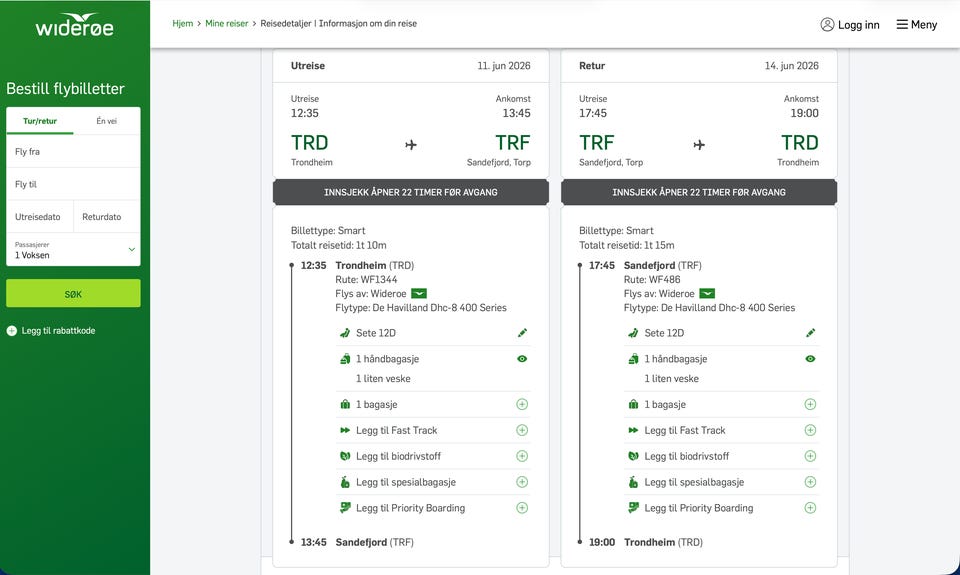Add biodrivstoff plus on outbound flight
The image size is (960, 575).
[522, 456]
